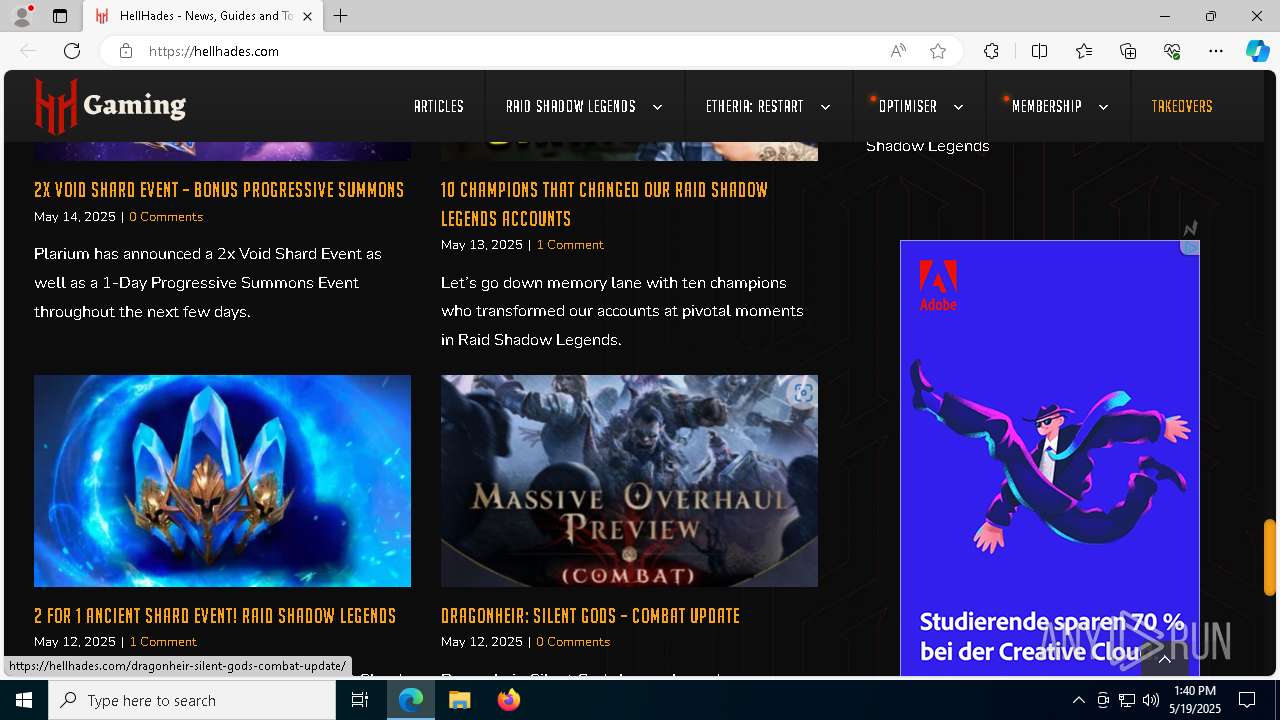Image resolution: width=1280 pixels, height=720 pixels.
Task: Open the Massive Overhaul Preview thumbnail
Action: (x=629, y=481)
